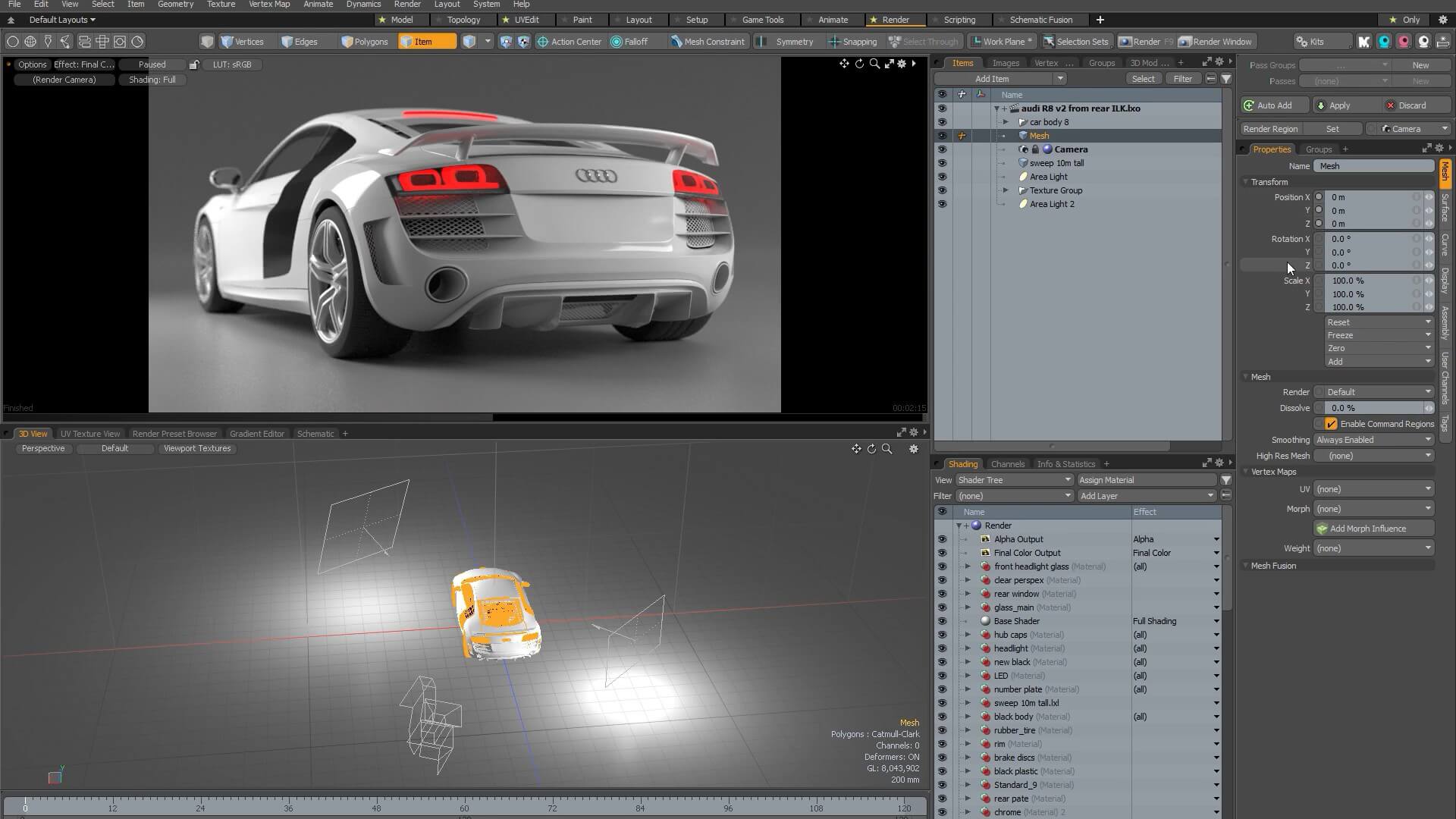The width and height of the screenshot is (1456, 819).
Task: Open the Add Layer dropdown
Action: 1146,496
